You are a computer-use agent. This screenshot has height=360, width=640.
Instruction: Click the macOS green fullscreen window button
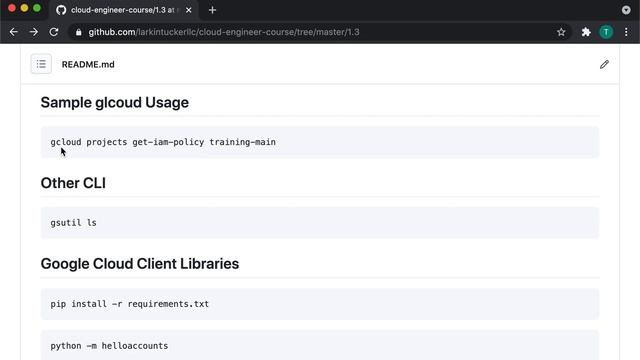click(x=37, y=8)
